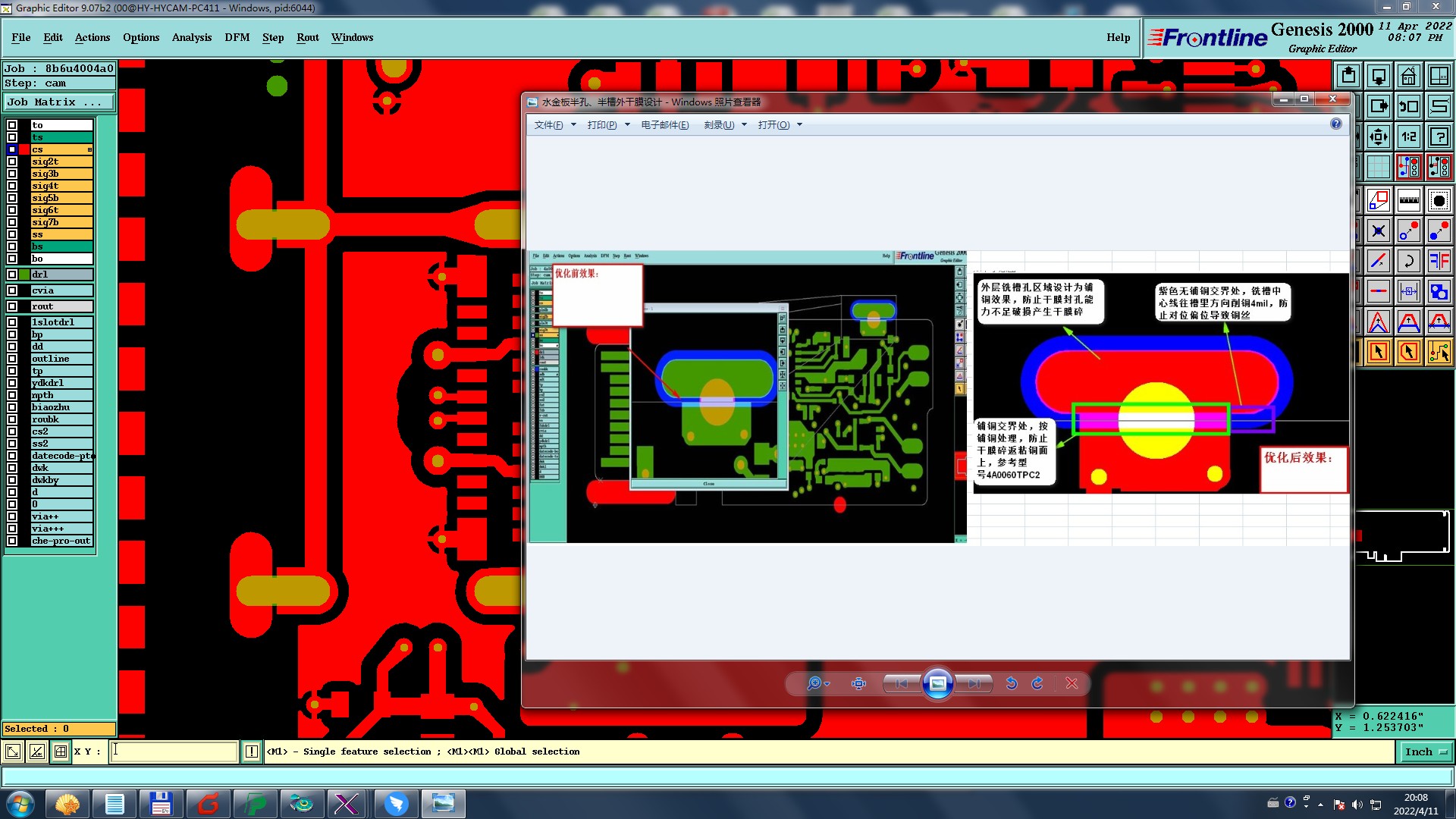This screenshot has height=819, width=1456.
Task: Select the rotate feature tool icon
Action: pos(1408,261)
